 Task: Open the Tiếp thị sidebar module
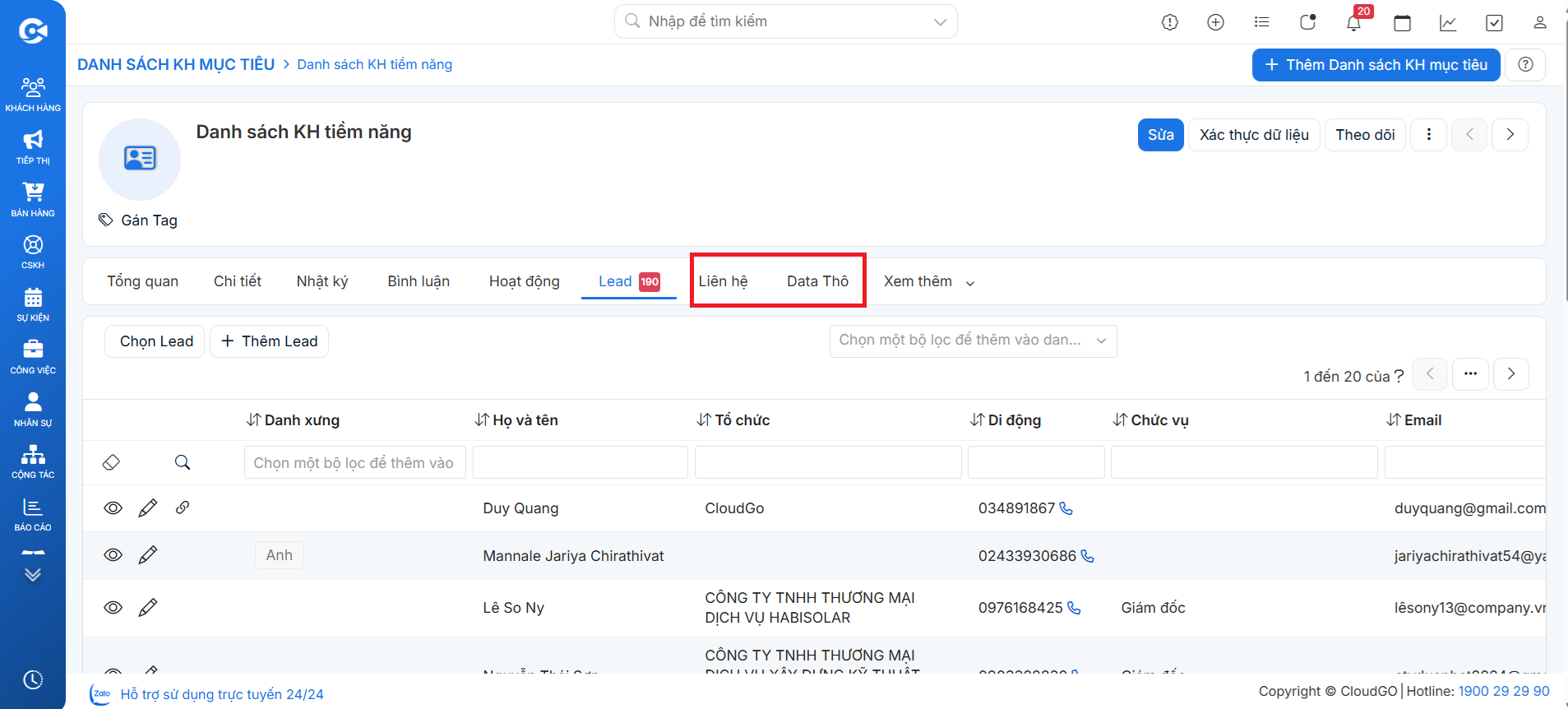(33, 147)
